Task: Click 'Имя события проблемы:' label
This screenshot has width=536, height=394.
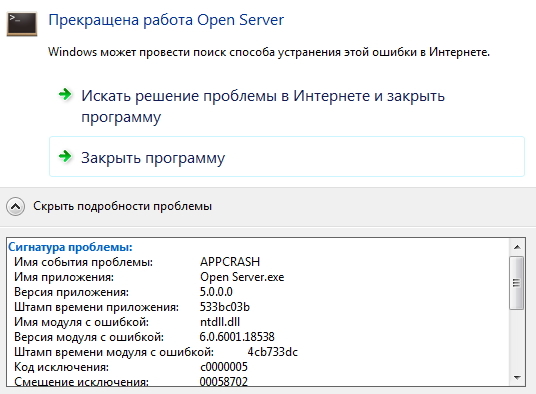Action: click(x=83, y=262)
